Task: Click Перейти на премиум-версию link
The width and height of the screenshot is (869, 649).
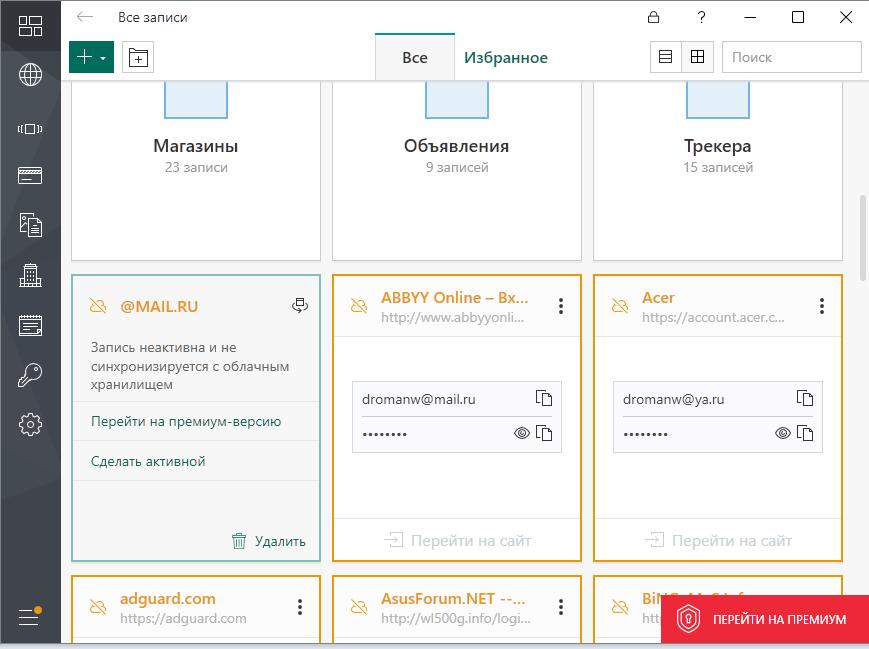Action: tap(186, 421)
